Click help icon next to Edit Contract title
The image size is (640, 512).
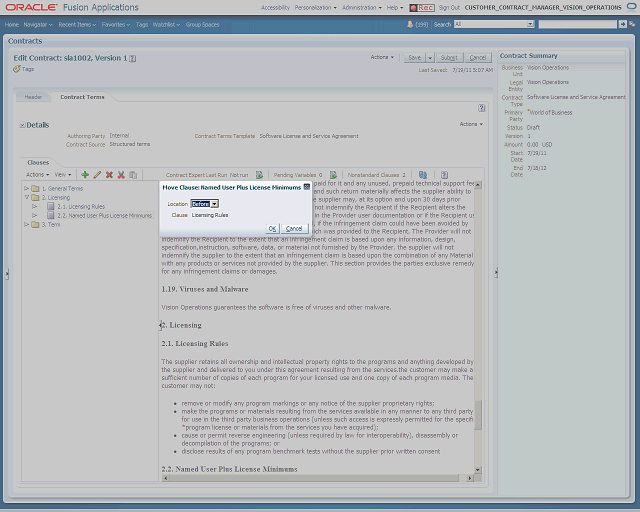(133, 58)
